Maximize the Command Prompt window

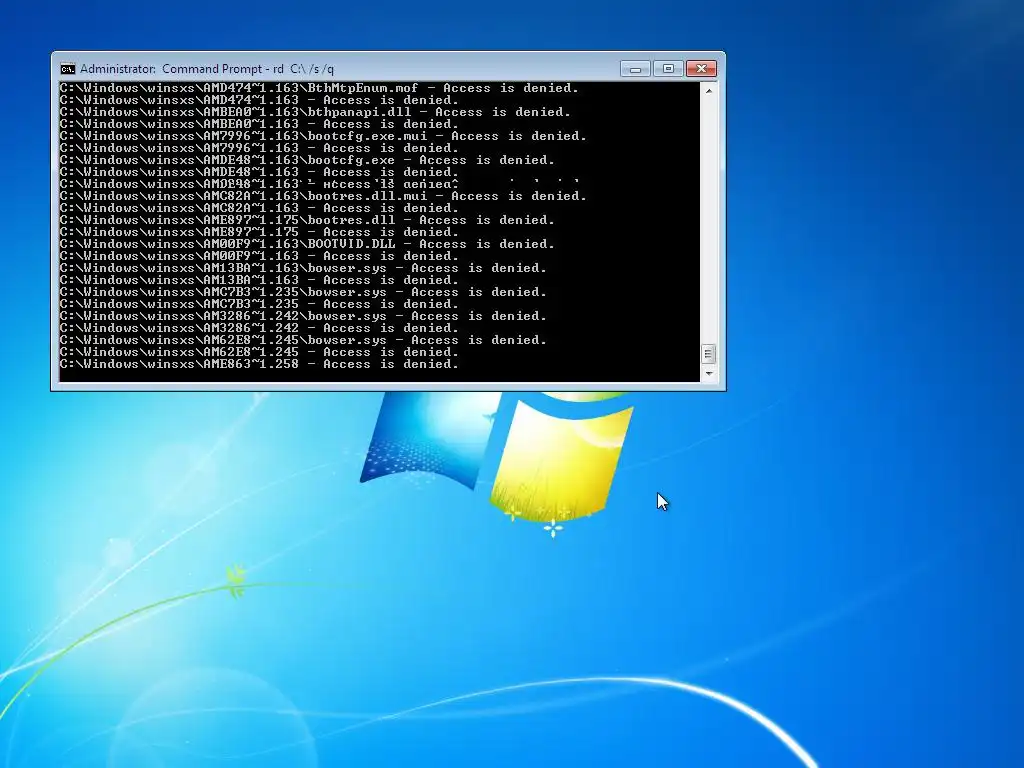(668, 69)
